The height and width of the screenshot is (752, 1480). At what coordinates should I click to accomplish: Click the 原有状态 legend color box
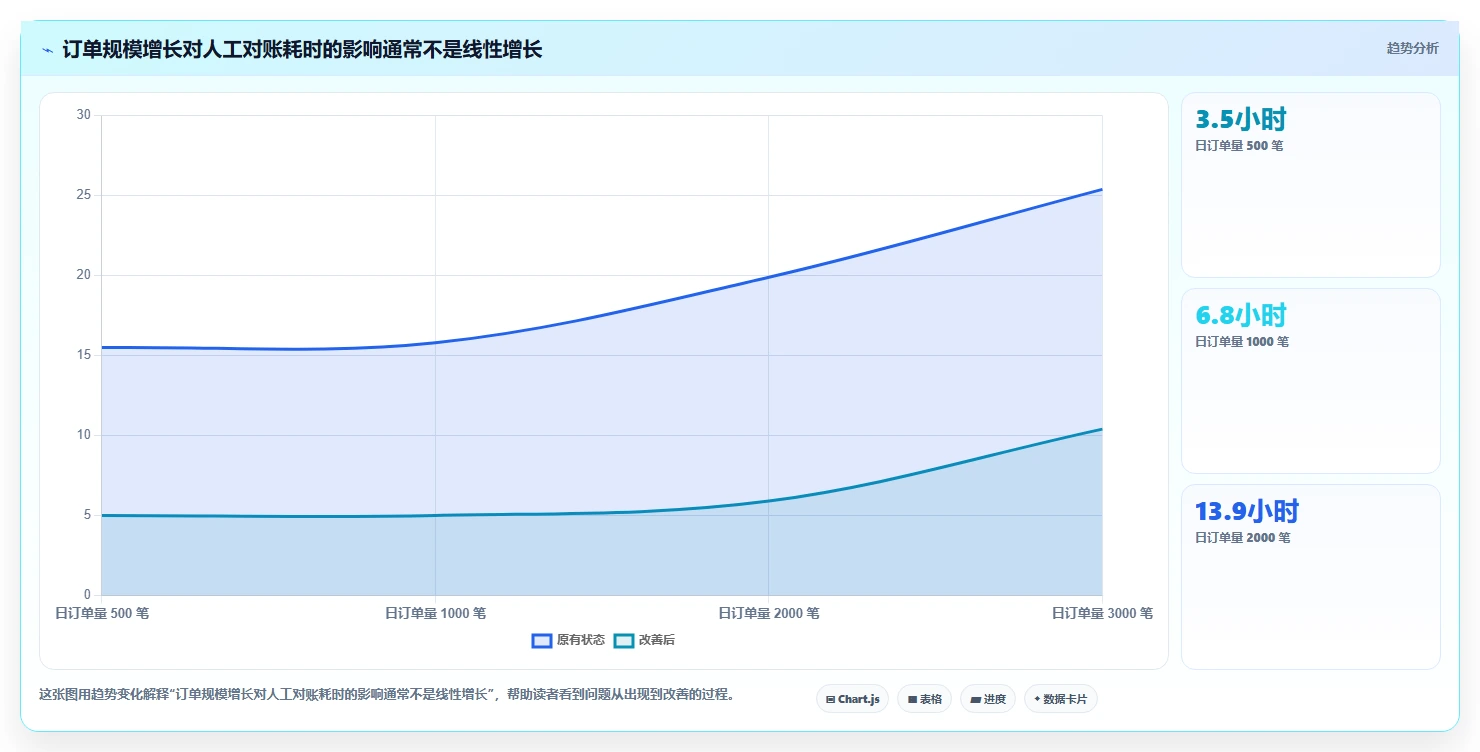pos(542,640)
